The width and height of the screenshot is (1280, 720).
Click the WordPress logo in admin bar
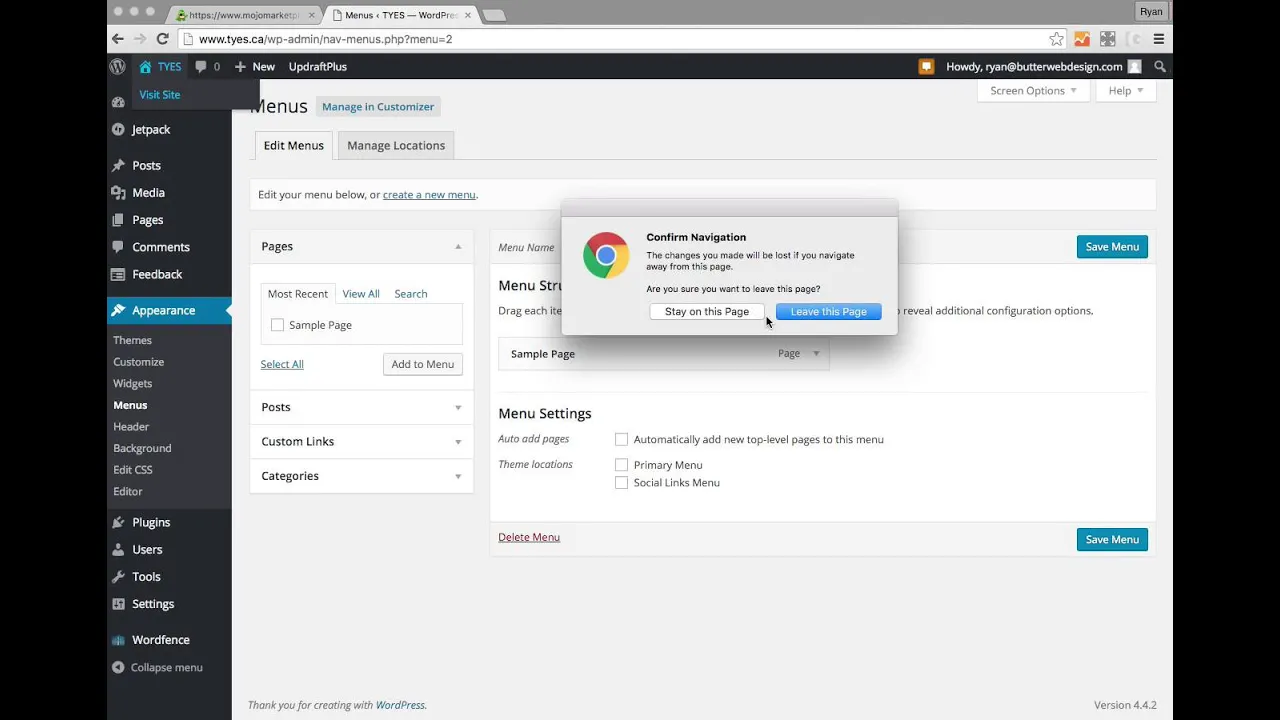(118, 67)
